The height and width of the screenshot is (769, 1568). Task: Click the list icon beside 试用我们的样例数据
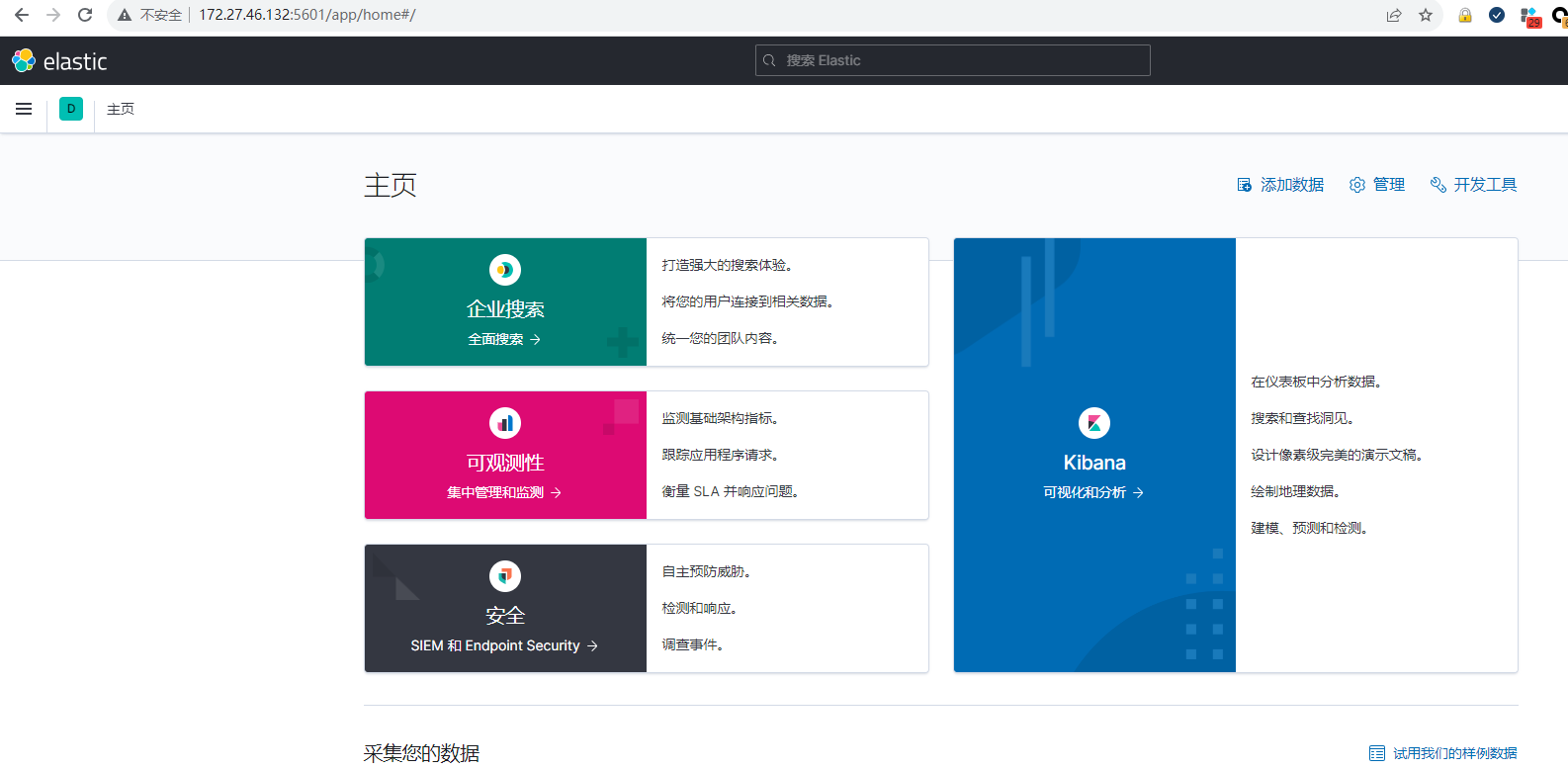click(x=1377, y=753)
